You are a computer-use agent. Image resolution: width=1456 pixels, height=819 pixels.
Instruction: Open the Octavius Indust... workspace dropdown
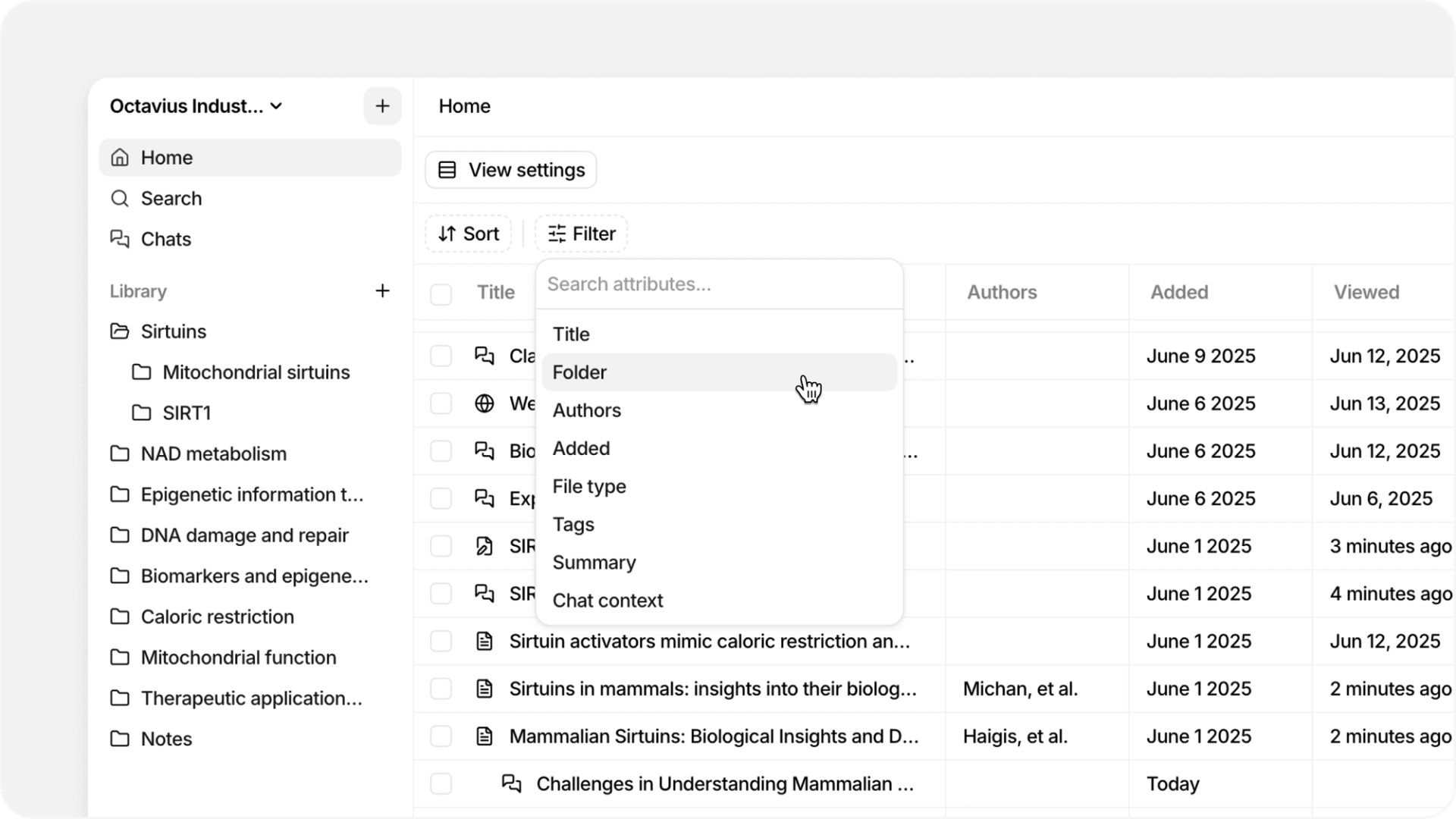pos(196,106)
